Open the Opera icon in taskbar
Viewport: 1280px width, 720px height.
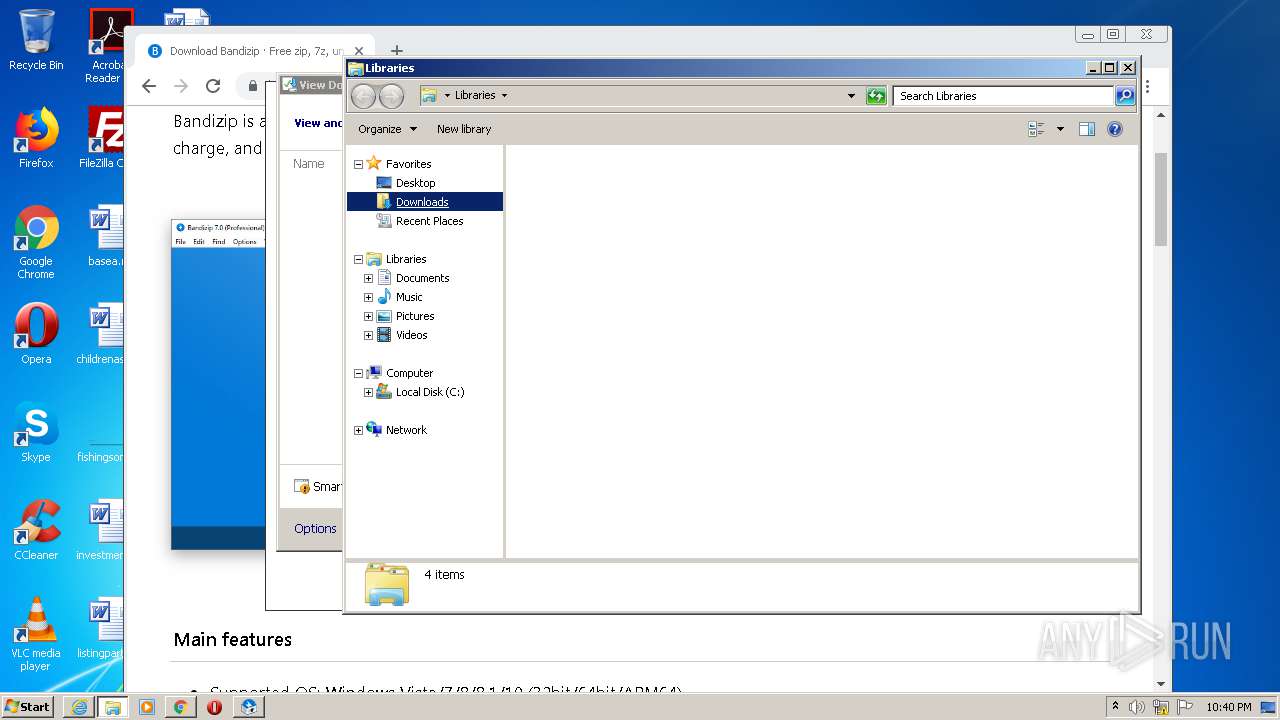coord(214,707)
